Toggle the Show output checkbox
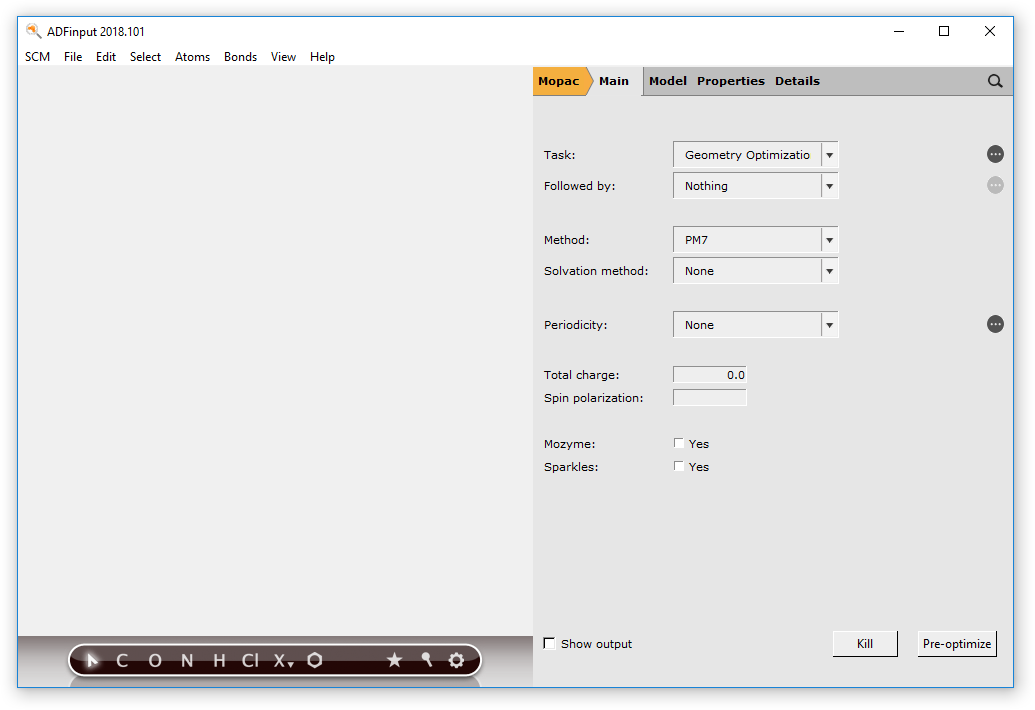Image resolution: width=1035 pixels, height=710 pixels. [x=549, y=644]
